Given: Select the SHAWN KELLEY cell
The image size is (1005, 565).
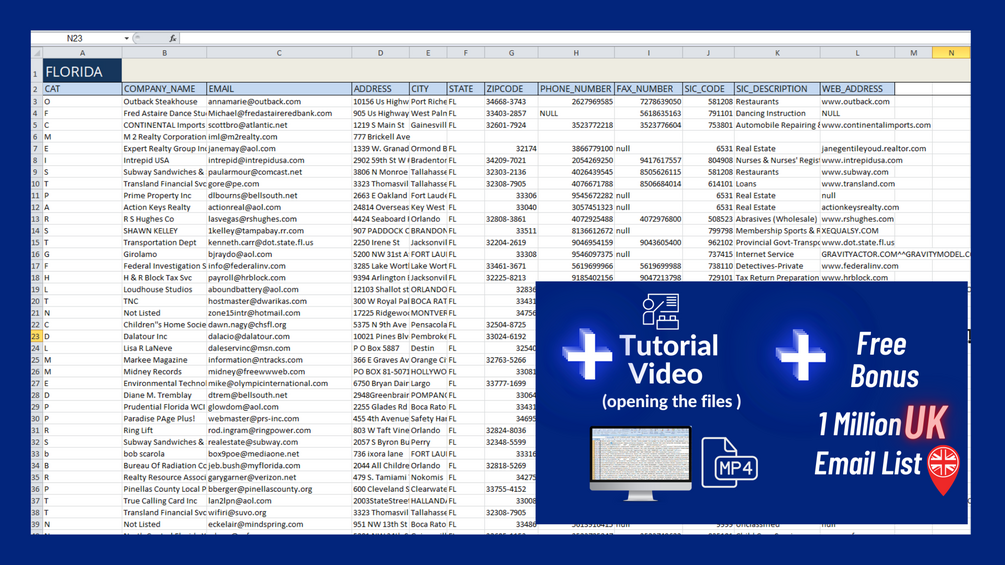Looking at the screenshot, I should tap(164, 231).
